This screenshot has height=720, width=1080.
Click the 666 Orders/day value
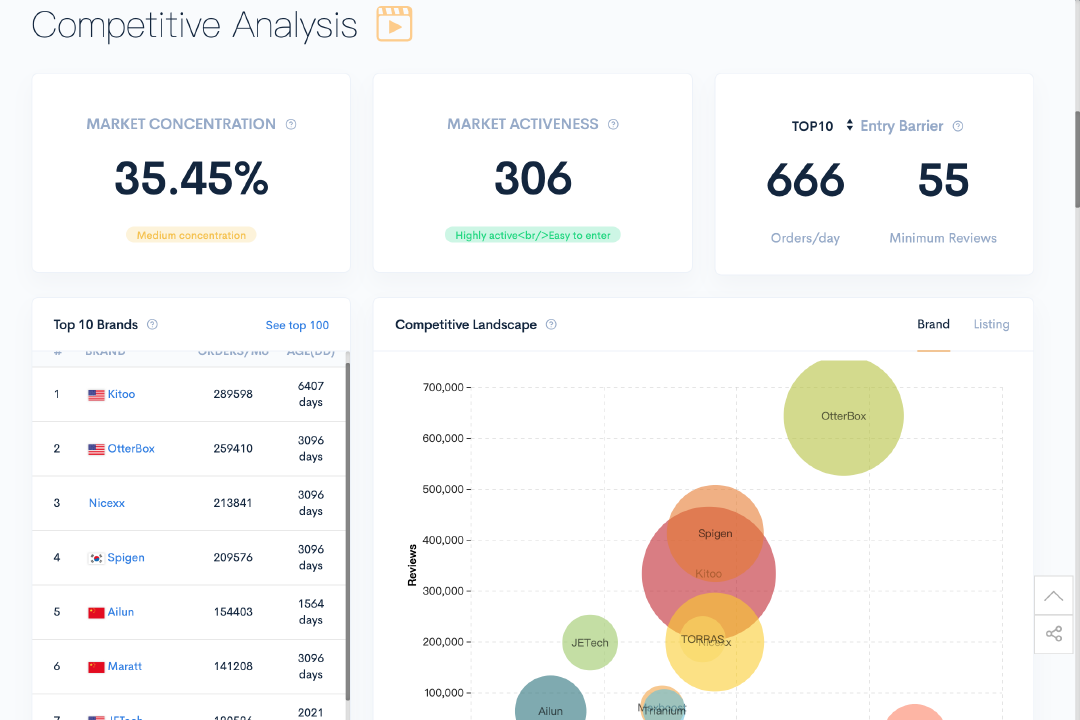805,181
